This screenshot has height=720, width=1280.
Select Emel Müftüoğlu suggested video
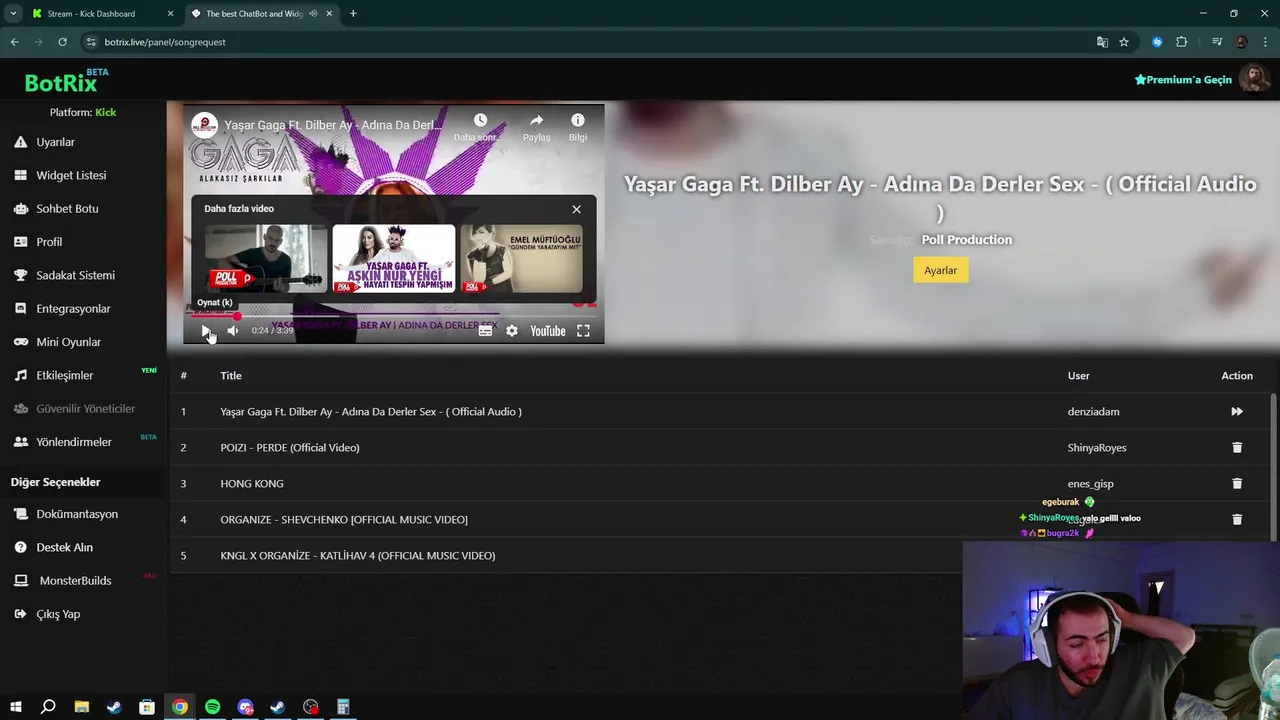pos(521,258)
